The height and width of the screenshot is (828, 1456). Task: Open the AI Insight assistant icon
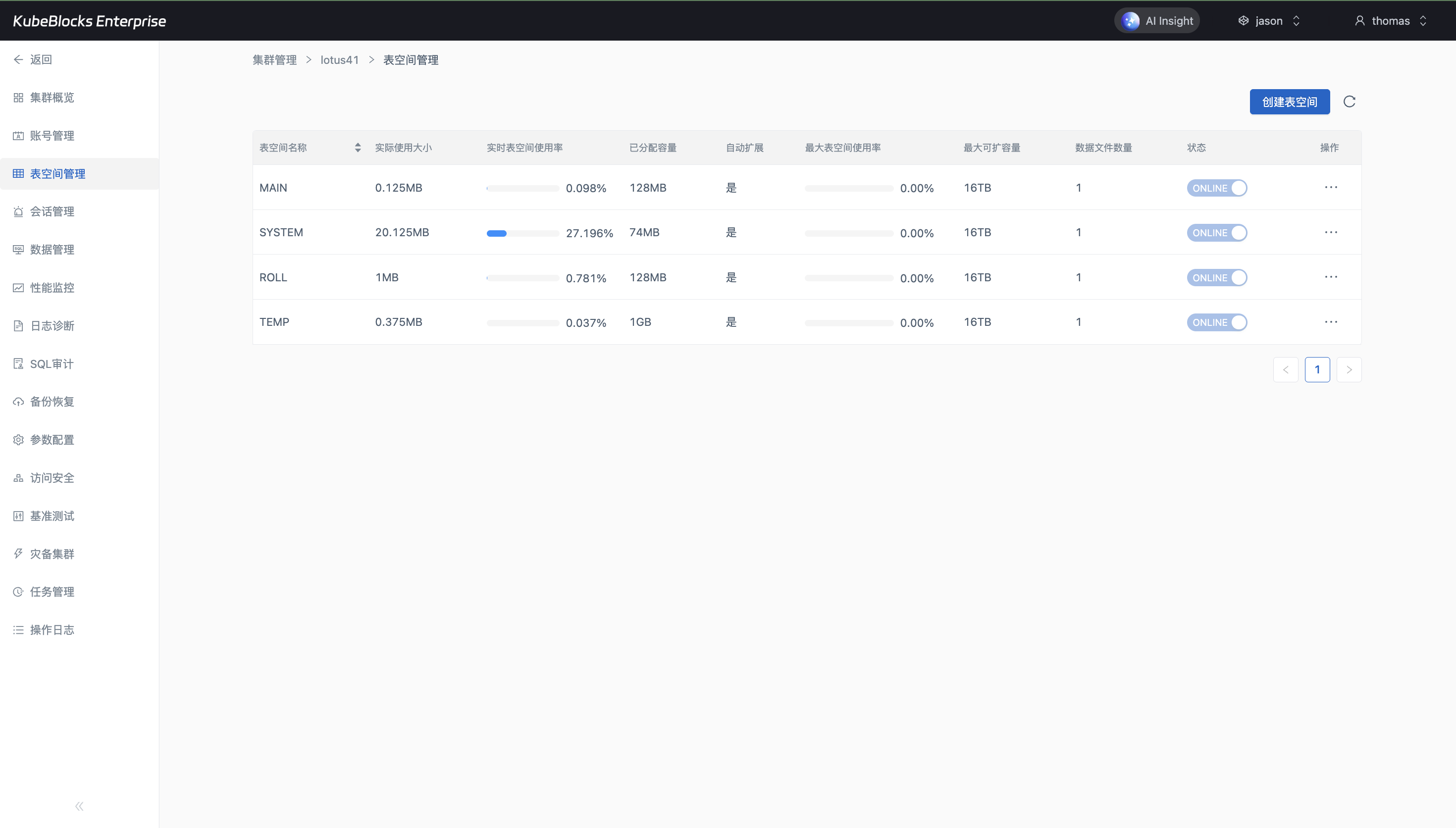pos(1130,21)
